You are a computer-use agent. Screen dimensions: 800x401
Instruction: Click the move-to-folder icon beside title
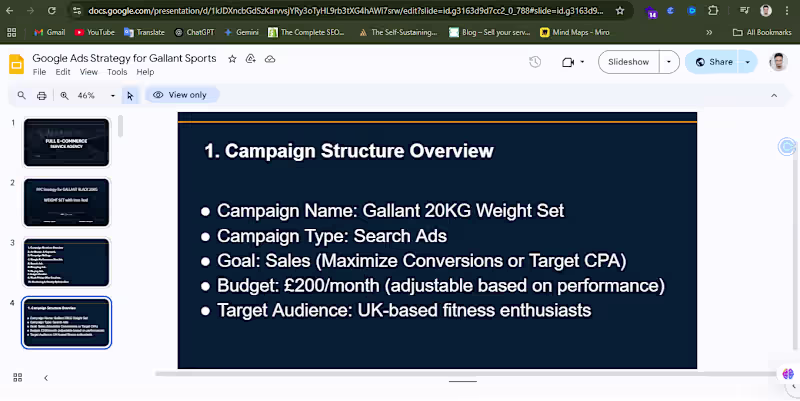pos(251,59)
